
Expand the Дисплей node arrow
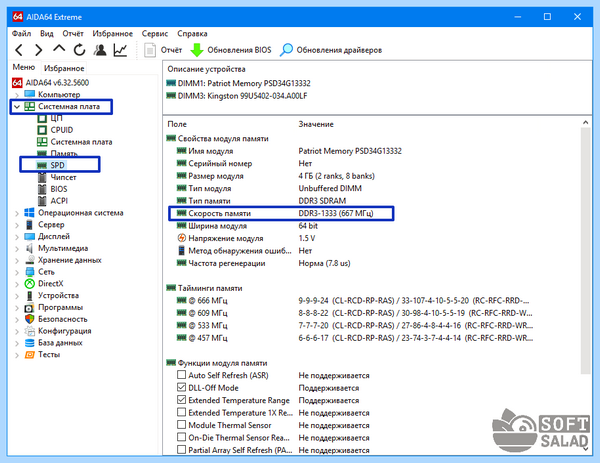17,237
